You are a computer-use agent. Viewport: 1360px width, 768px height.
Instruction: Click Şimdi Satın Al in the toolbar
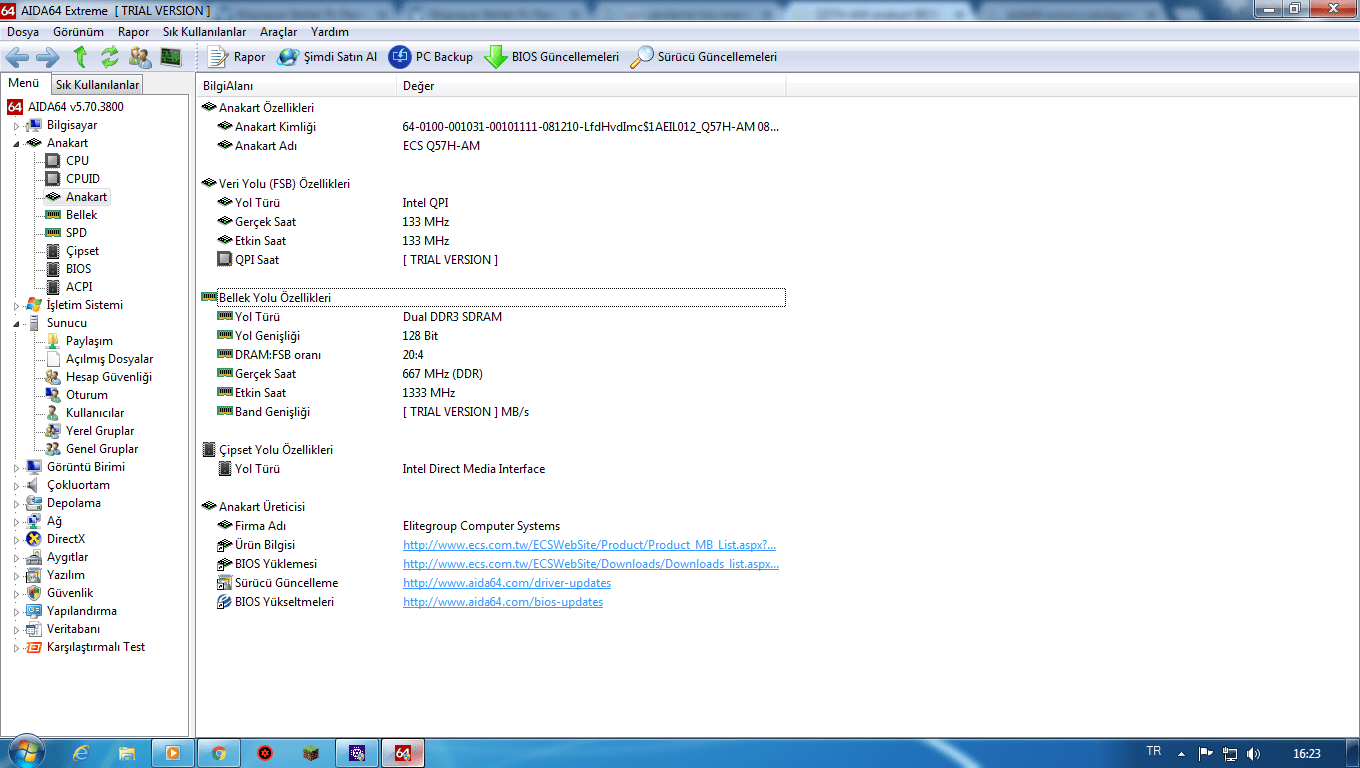tap(327, 57)
